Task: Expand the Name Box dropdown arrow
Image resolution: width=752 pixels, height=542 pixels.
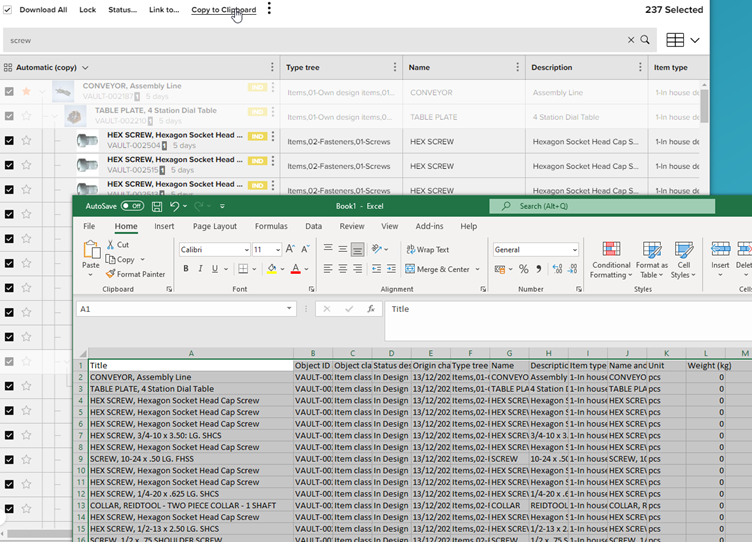Action: coord(289,308)
